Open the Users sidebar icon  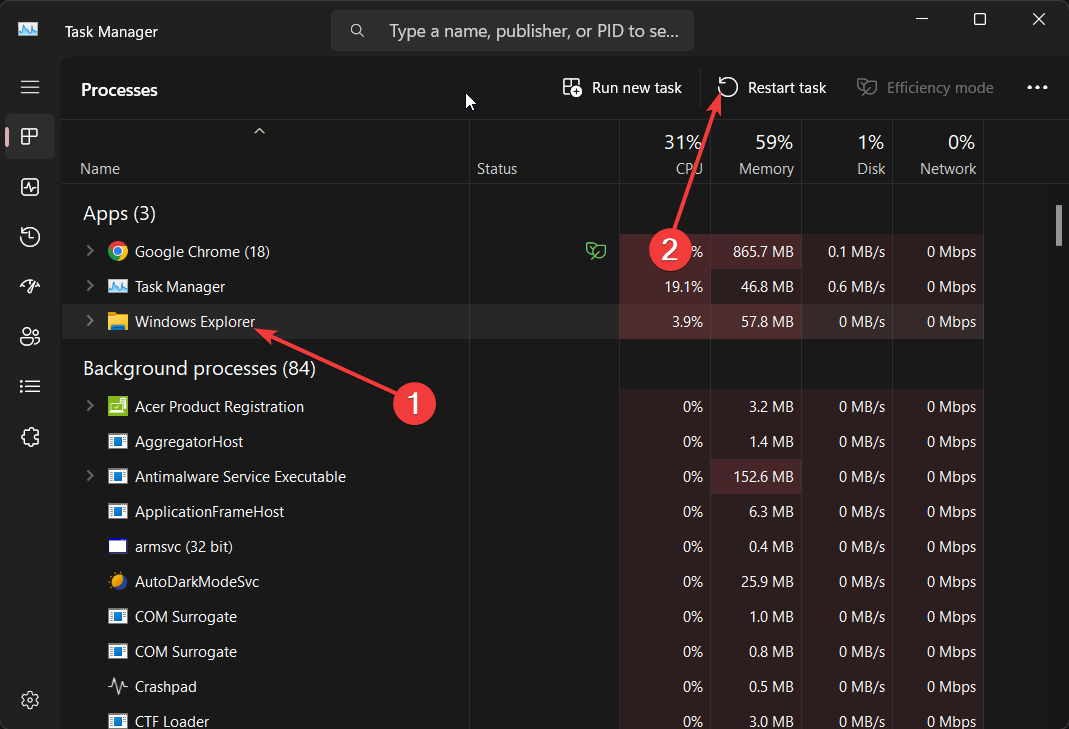click(30, 336)
